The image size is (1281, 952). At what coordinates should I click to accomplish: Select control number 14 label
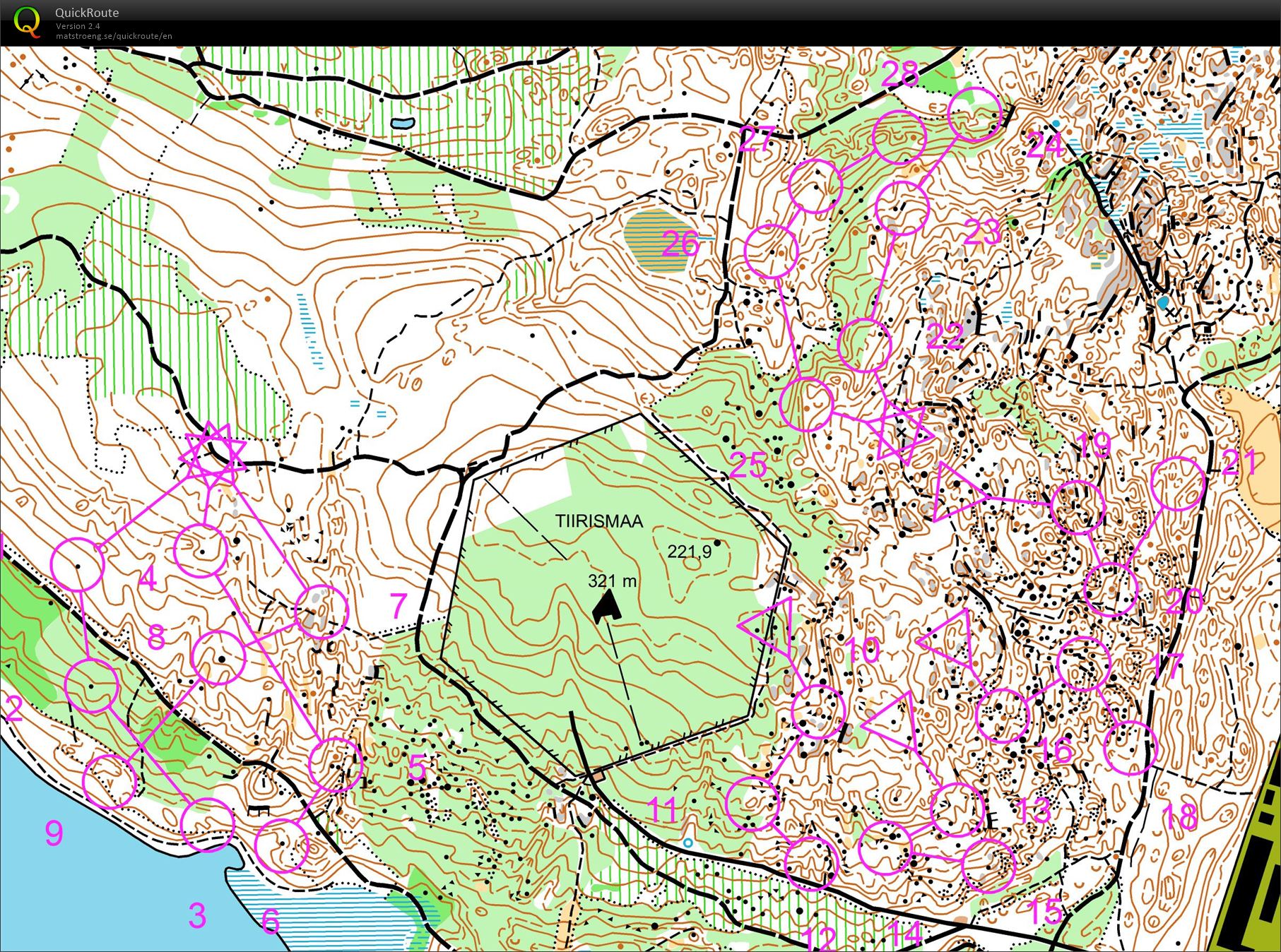click(x=905, y=934)
